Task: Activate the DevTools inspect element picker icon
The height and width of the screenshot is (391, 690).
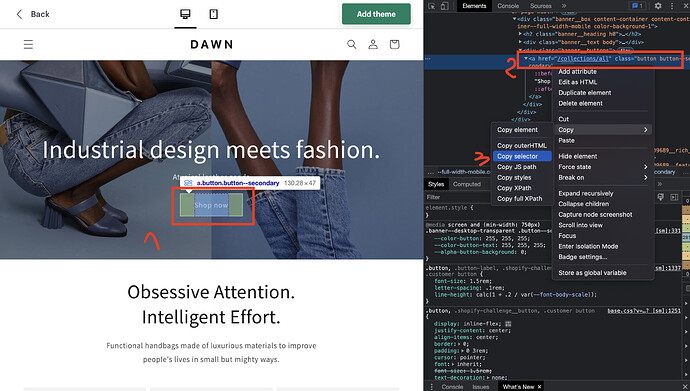Action: (432, 6)
